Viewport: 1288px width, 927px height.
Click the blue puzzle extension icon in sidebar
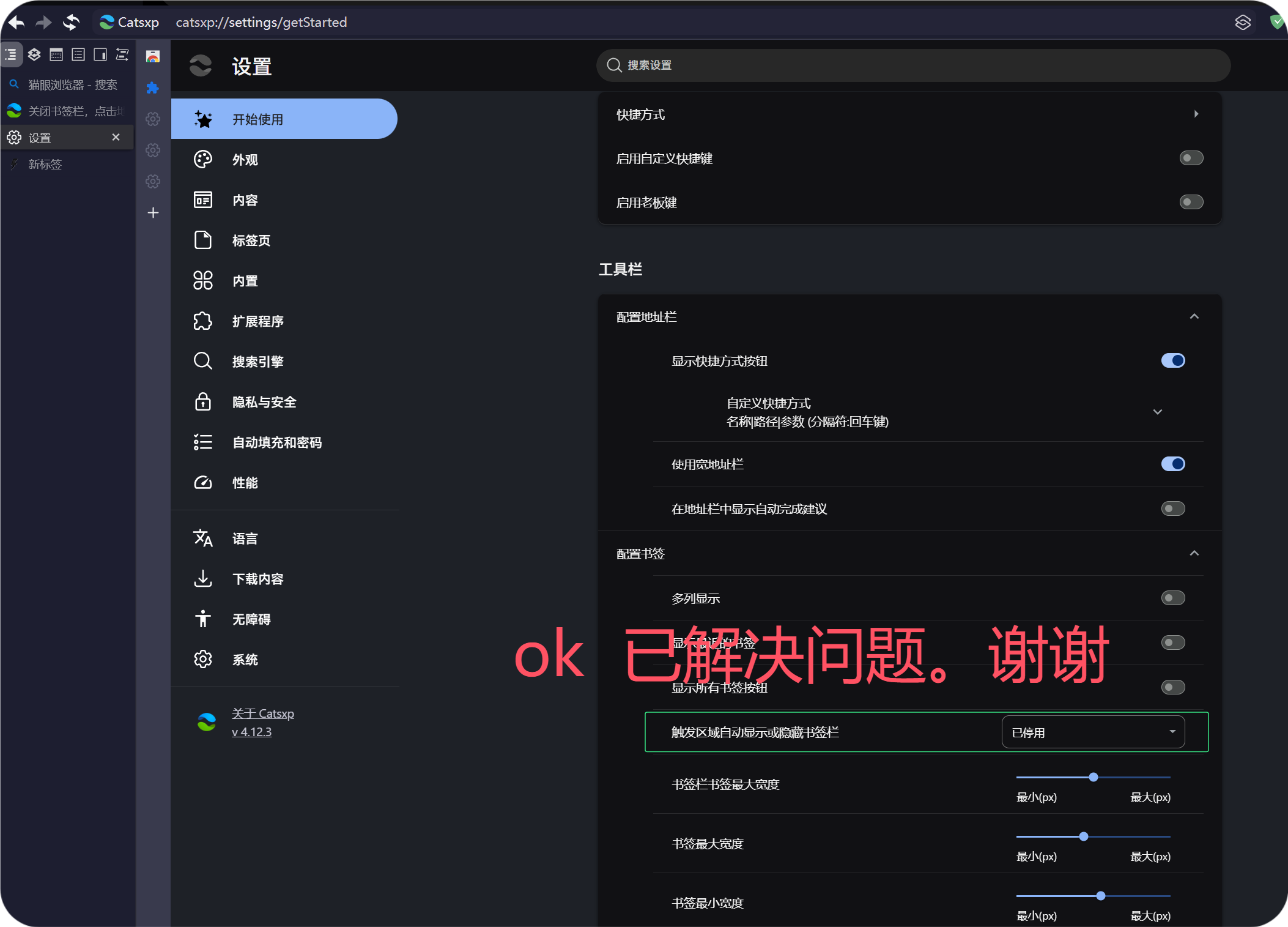point(153,88)
